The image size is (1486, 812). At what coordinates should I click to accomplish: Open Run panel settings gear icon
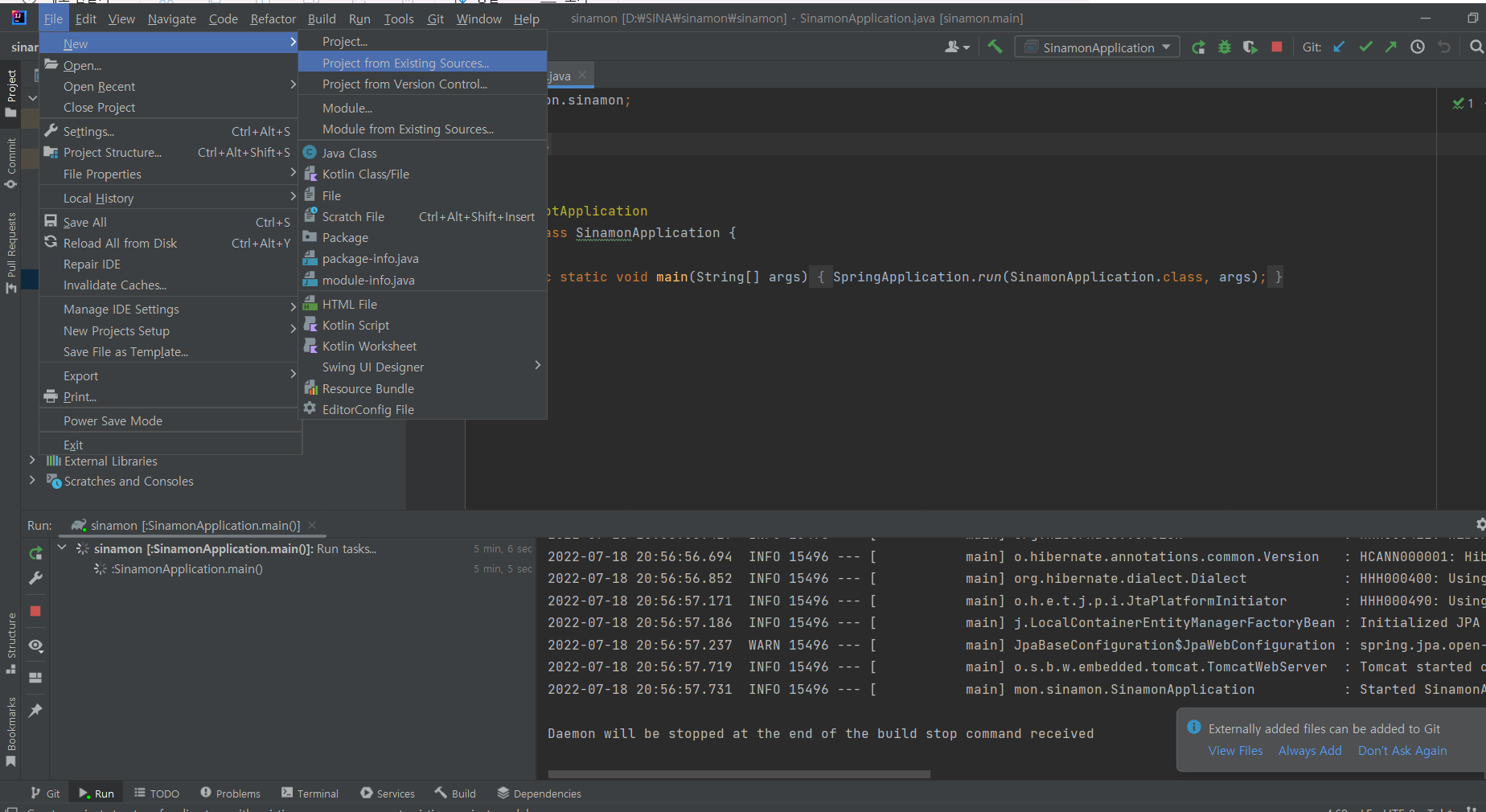point(1480,524)
